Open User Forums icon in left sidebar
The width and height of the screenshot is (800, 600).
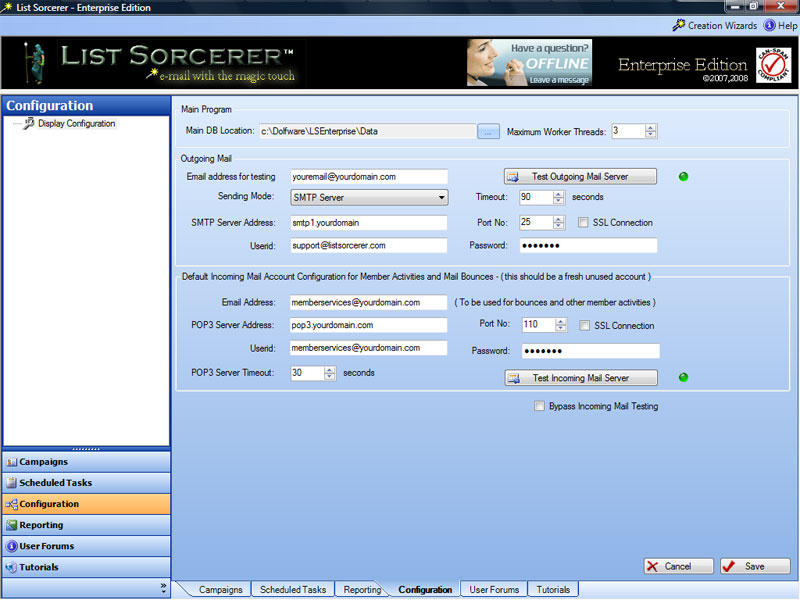[11, 546]
